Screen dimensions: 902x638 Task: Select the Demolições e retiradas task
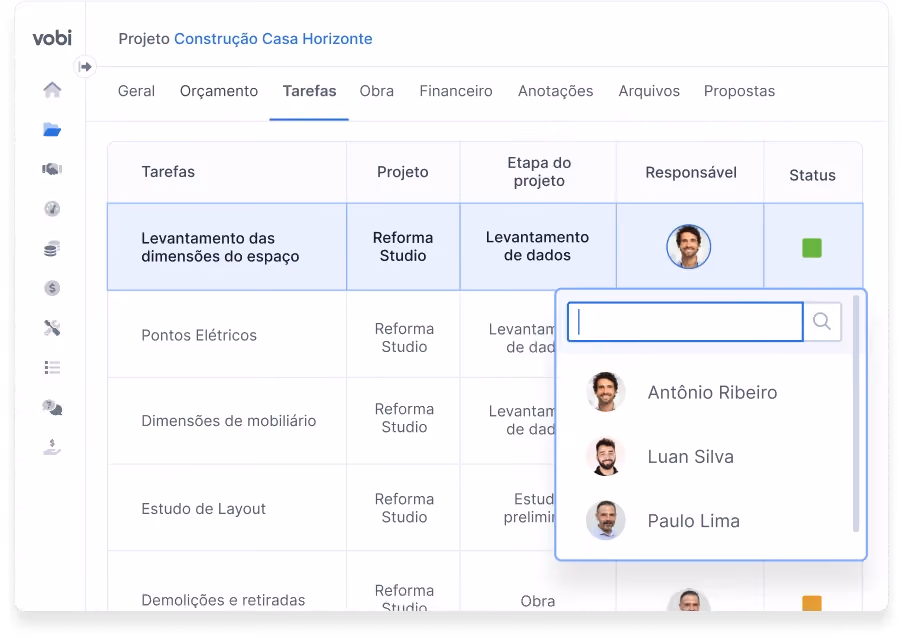223,601
